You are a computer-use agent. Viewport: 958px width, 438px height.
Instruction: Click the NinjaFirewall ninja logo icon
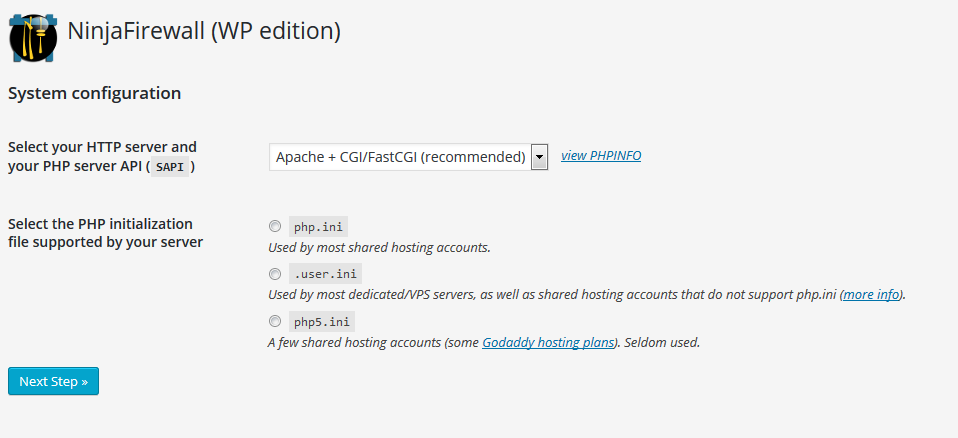click(33, 38)
